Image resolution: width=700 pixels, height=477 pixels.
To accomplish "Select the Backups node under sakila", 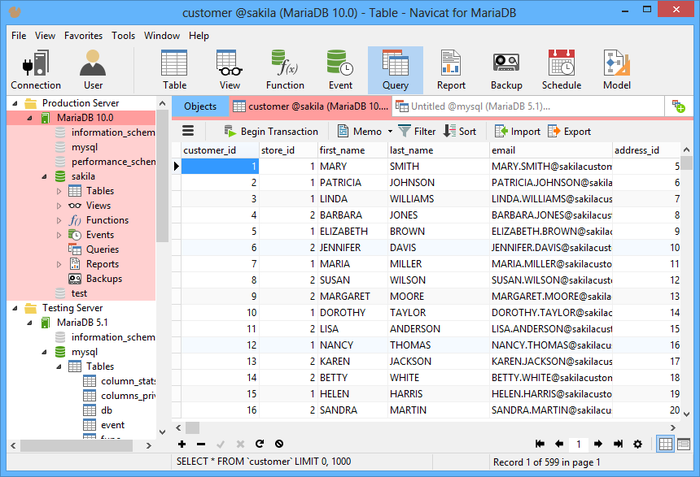I will click(104, 279).
